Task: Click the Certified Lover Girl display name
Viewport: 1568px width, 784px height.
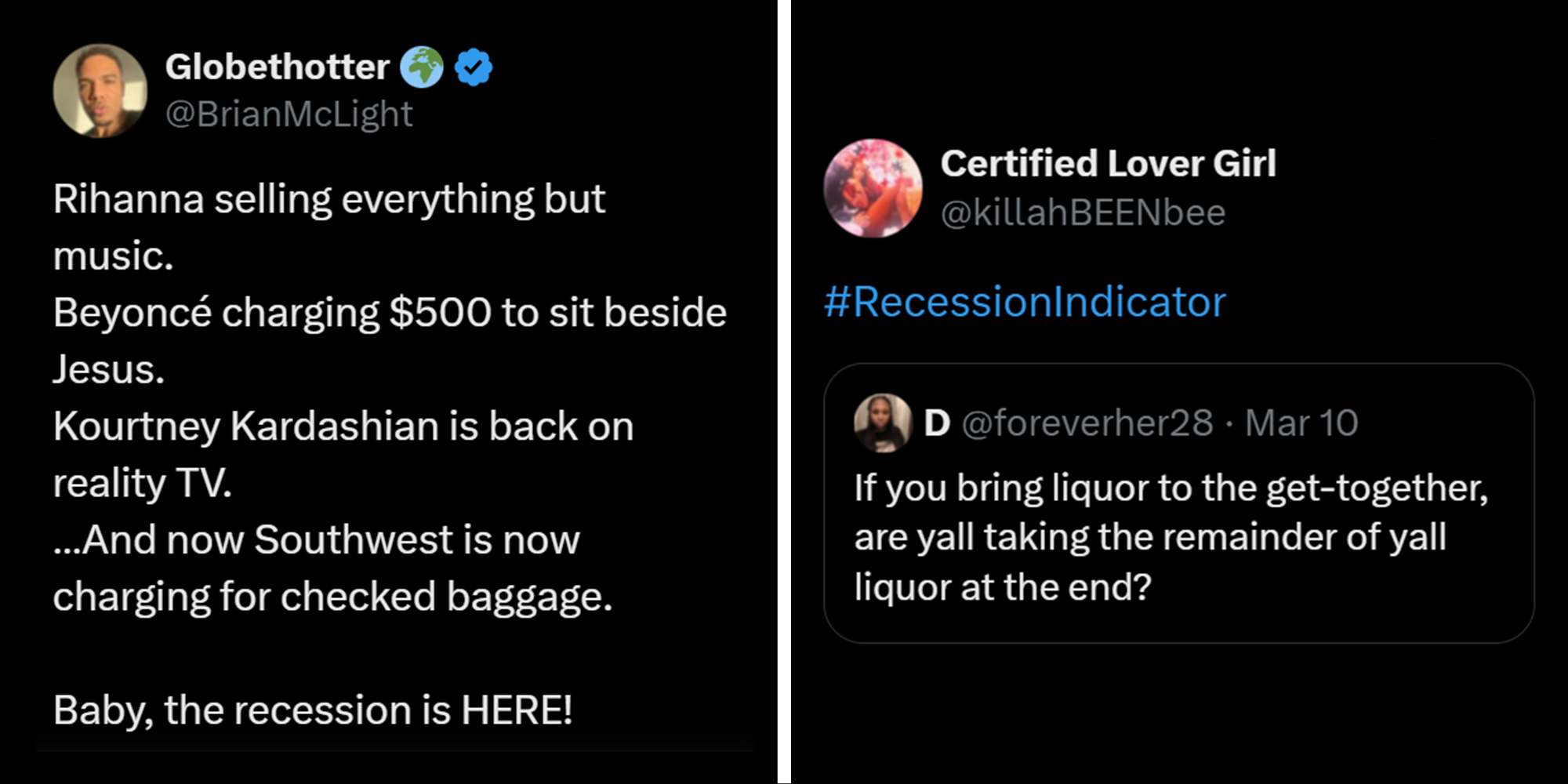Action: point(1108,163)
